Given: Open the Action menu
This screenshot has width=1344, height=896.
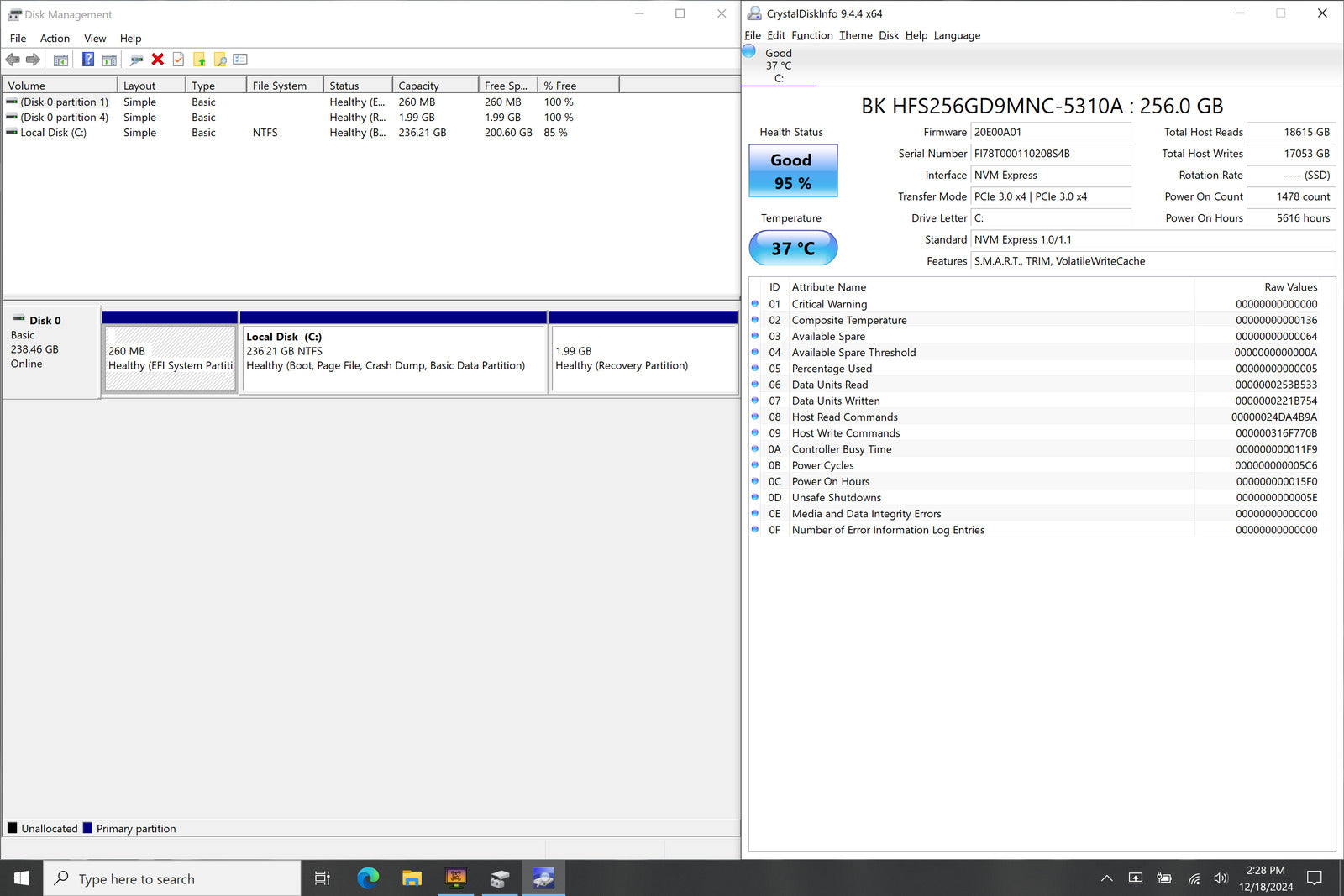Looking at the screenshot, I should click(55, 39).
